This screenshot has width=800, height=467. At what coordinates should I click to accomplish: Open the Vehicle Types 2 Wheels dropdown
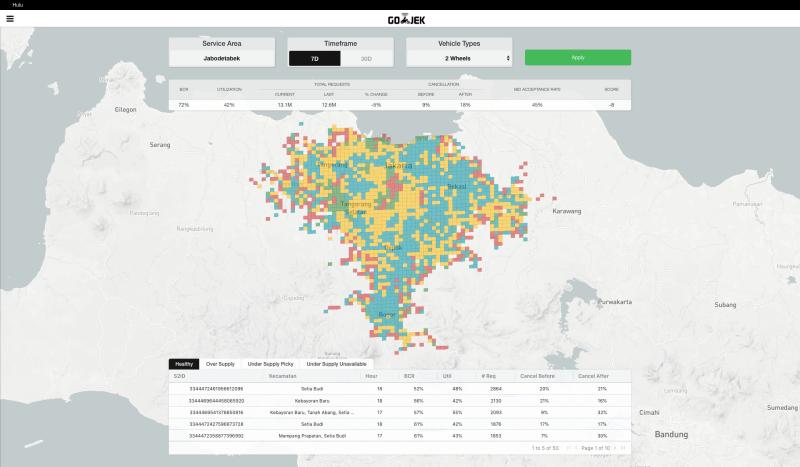pyautogui.click(x=459, y=59)
